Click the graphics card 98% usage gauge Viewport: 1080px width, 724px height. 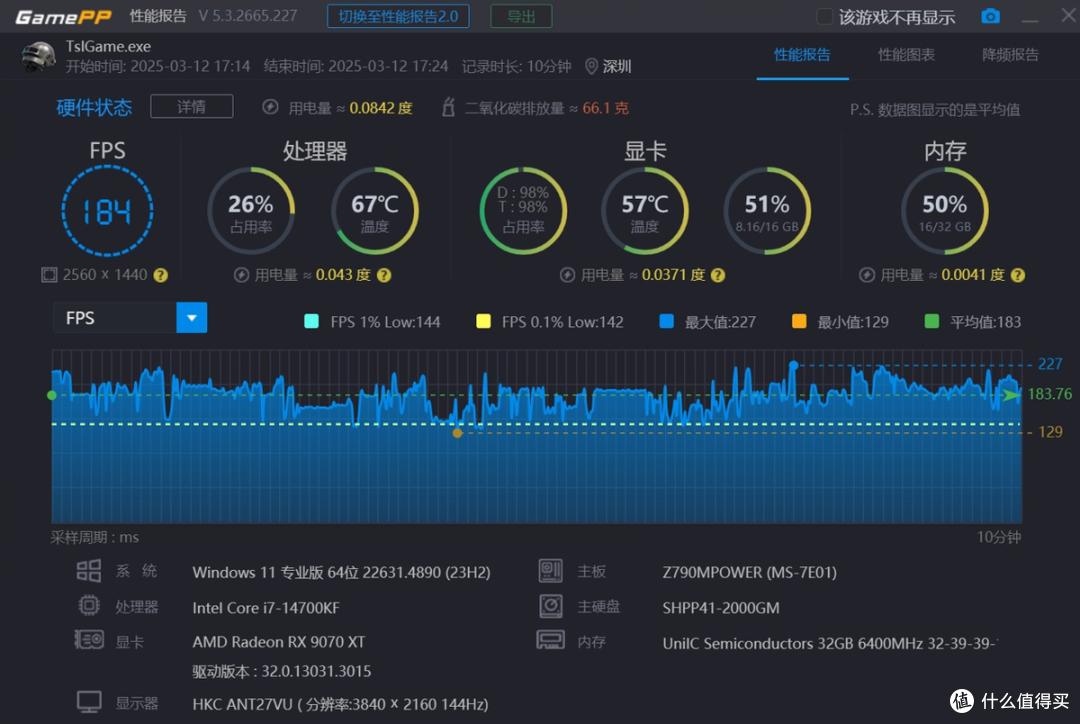pos(523,211)
